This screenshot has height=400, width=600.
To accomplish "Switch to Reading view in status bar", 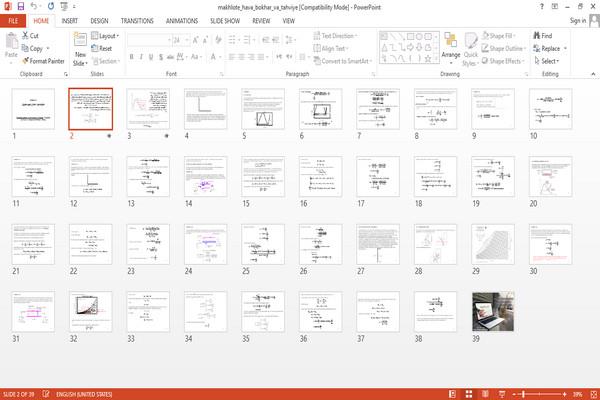I will pos(485,394).
